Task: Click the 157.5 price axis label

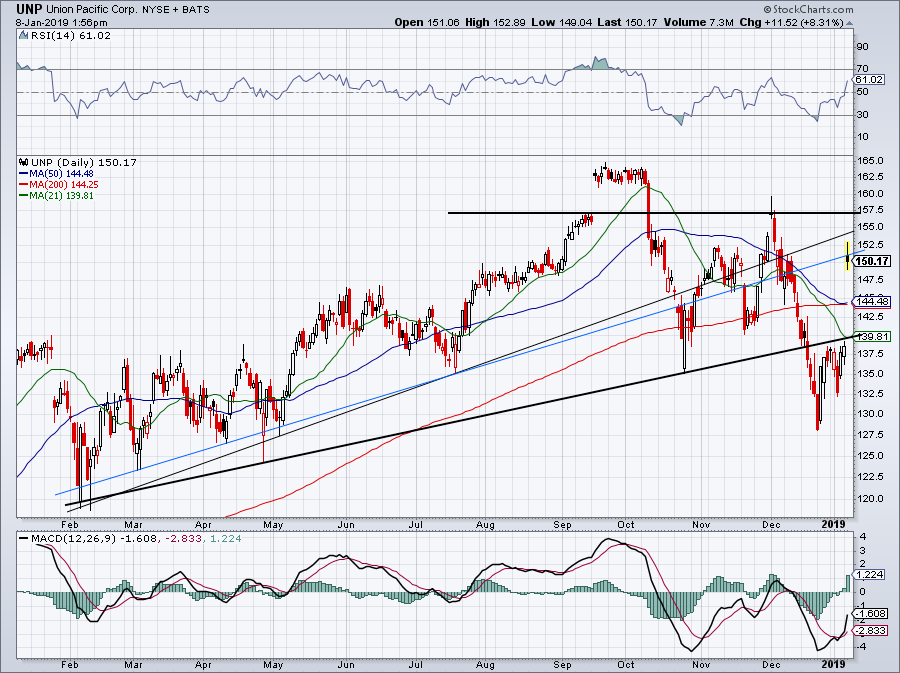Action: [x=870, y=211]
